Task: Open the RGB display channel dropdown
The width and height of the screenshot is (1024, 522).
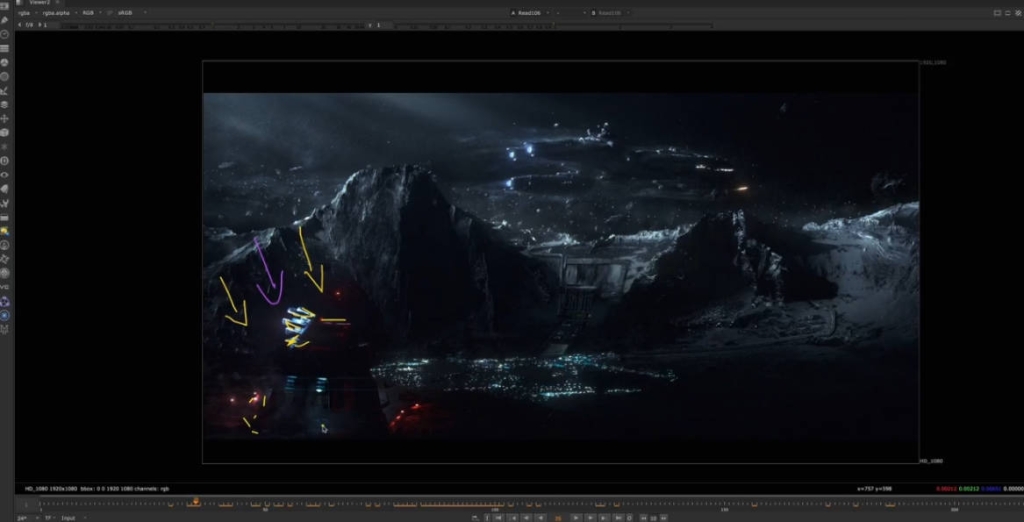Action: tap(90, 12)
